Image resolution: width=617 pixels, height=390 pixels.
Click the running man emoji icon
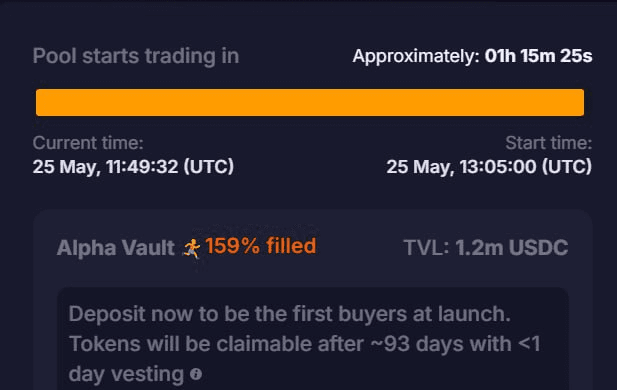(192, 248)
